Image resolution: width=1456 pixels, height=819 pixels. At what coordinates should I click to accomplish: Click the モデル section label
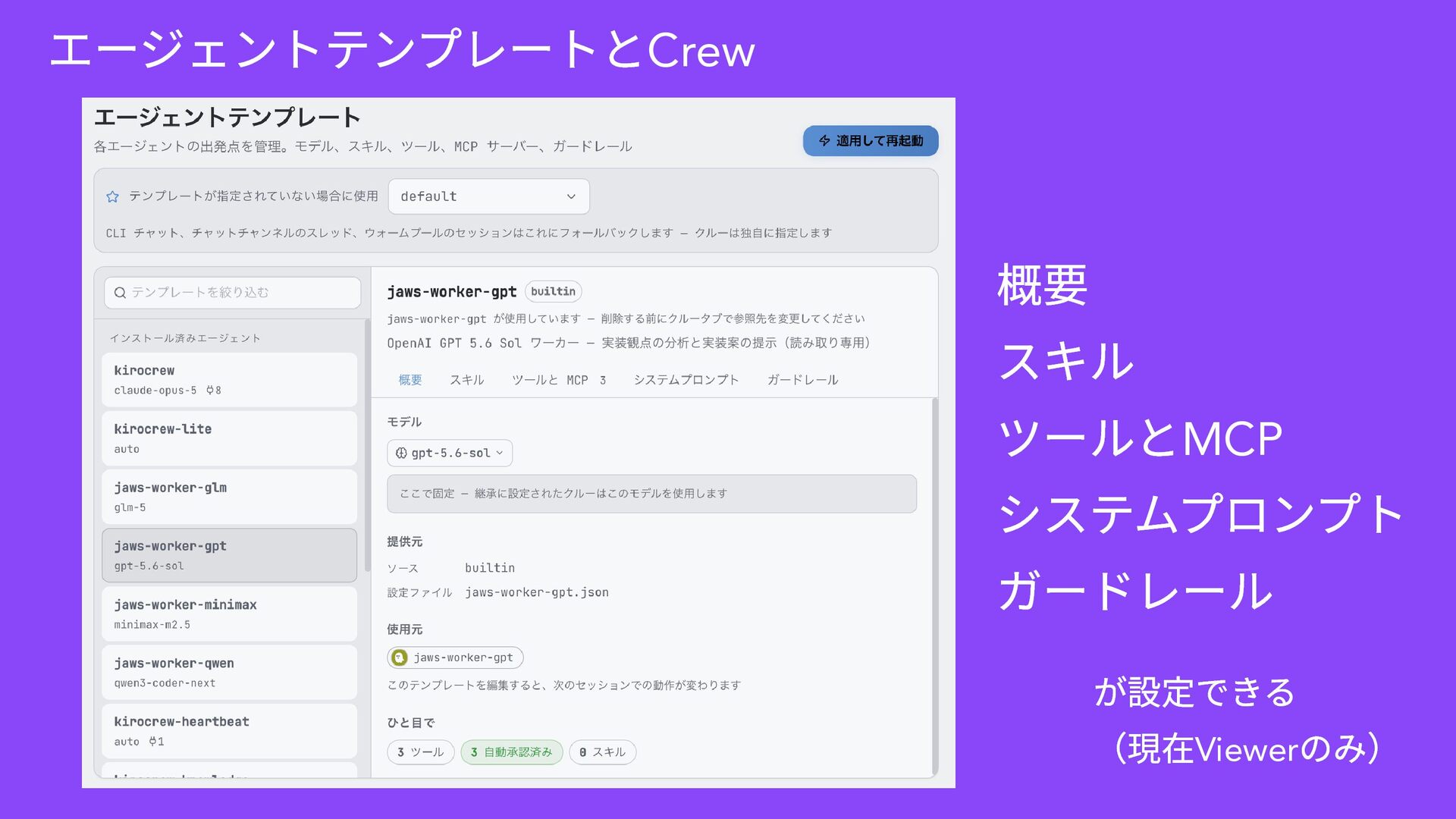pyautogui.click(x=404, y=422)
